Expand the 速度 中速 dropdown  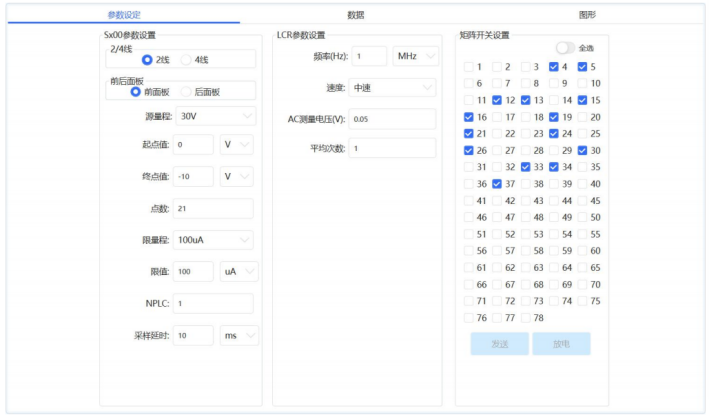click(x=392, y=88)
